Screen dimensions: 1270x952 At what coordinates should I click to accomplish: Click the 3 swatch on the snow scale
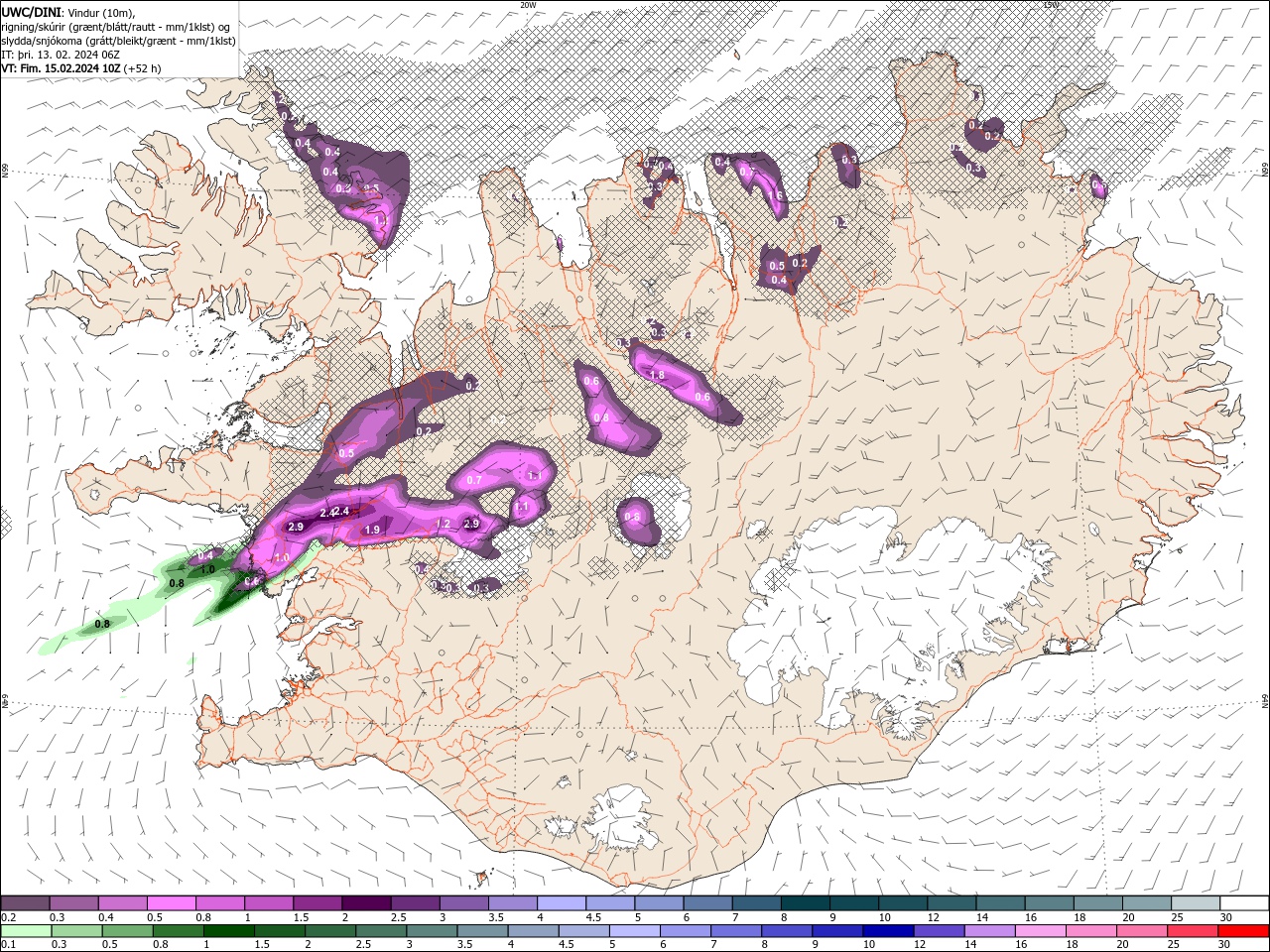[x=463, y=902]
